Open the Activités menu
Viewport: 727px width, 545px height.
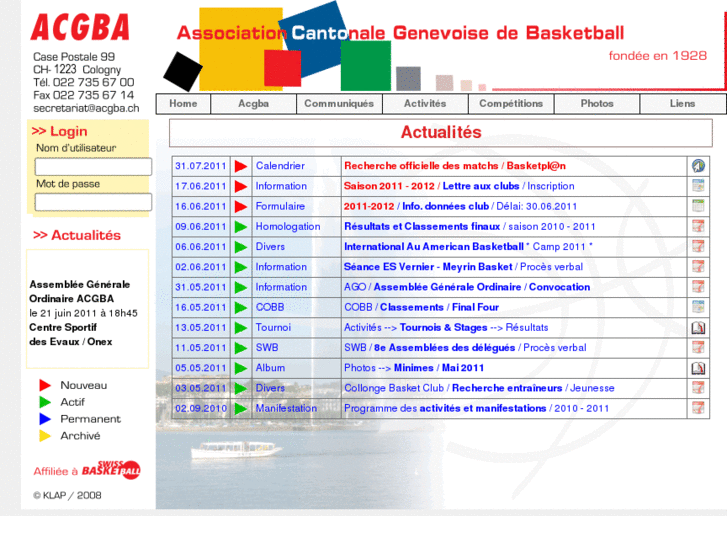425,103
